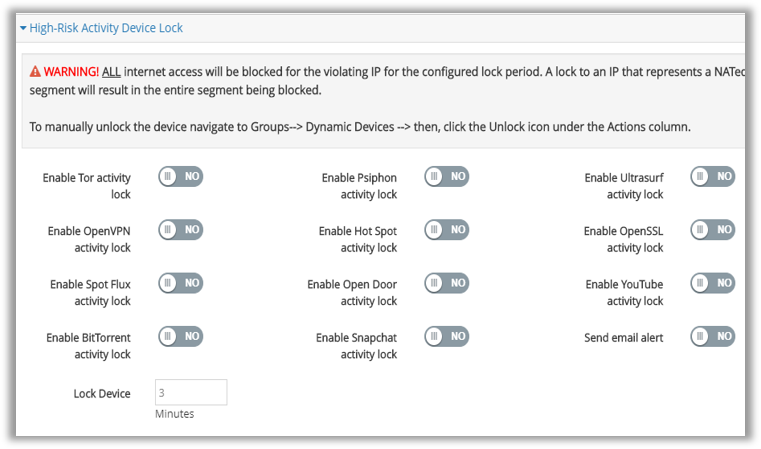
Task: Turn on Psiphon activity lock
Action: coord(447,176)
